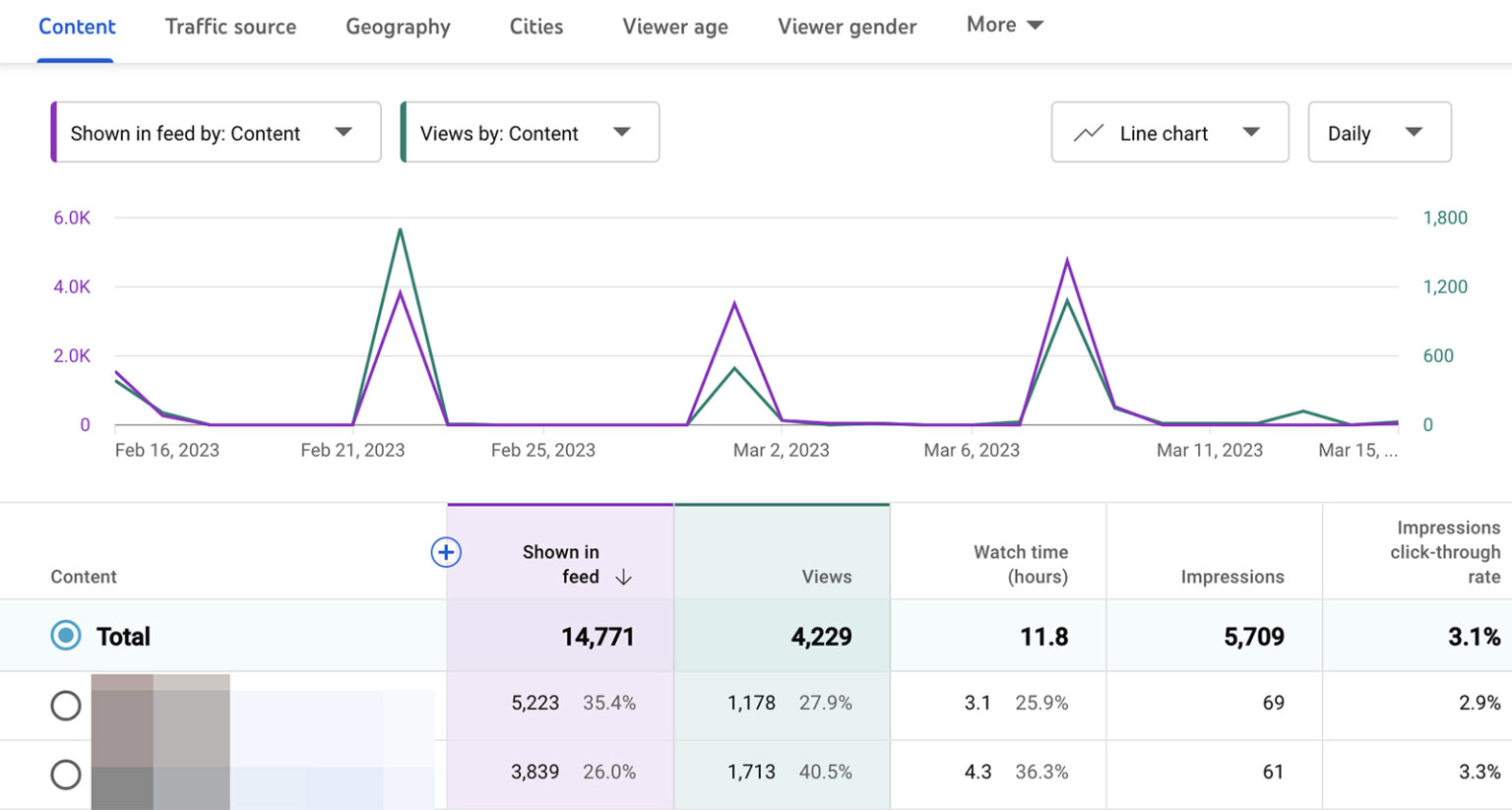The height and width of the screenshot is (810, 1512).
Task: Switch to the Traffic source tab
Action: point(230,27)
